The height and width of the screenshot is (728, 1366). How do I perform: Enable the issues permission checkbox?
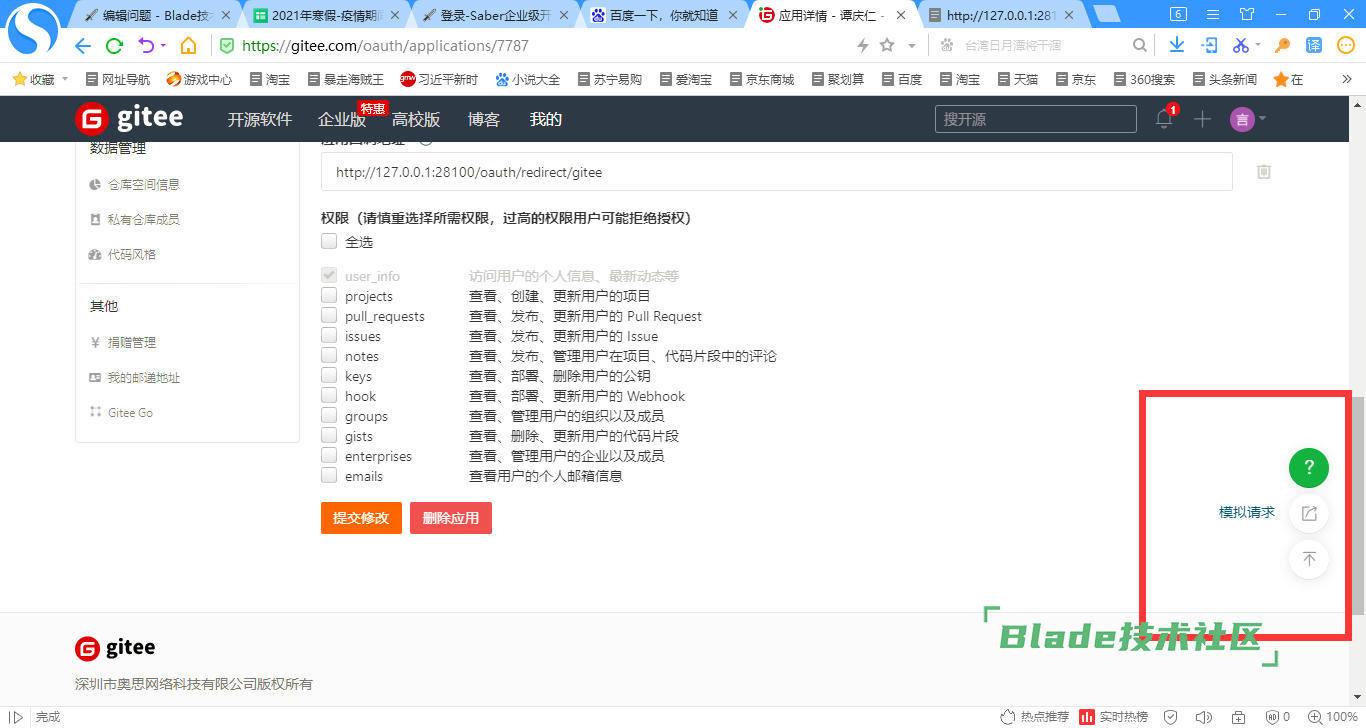click(x=329, y=335)
